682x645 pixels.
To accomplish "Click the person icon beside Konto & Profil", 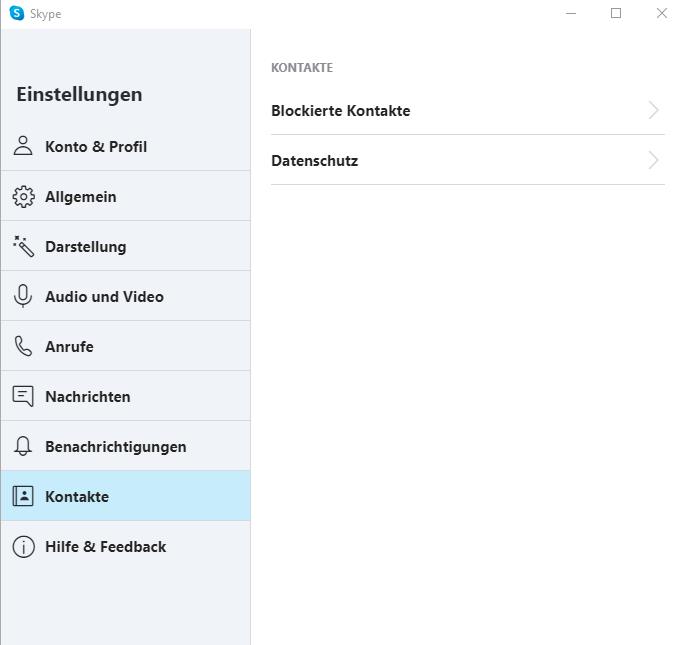I will pyautogui.click(x=23, y=146).
